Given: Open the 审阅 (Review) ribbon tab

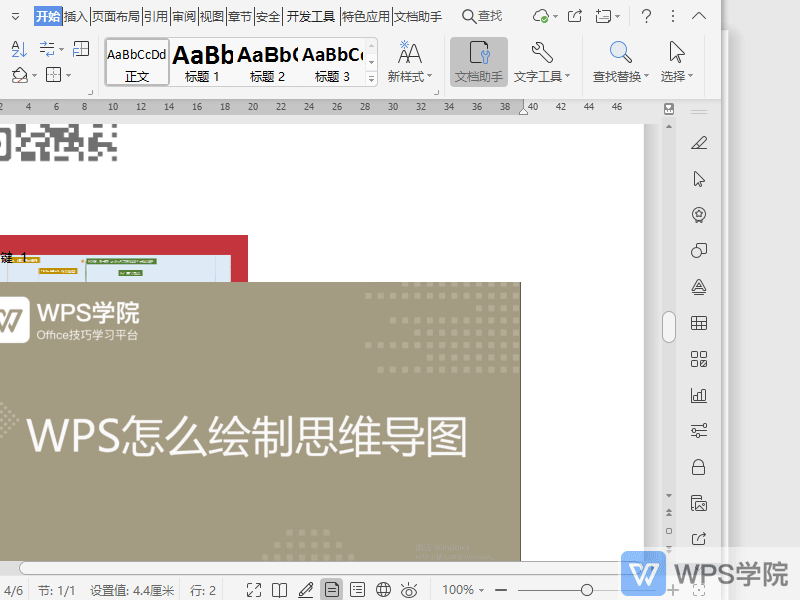Looking at the screenshot, I should pos(183,16).
